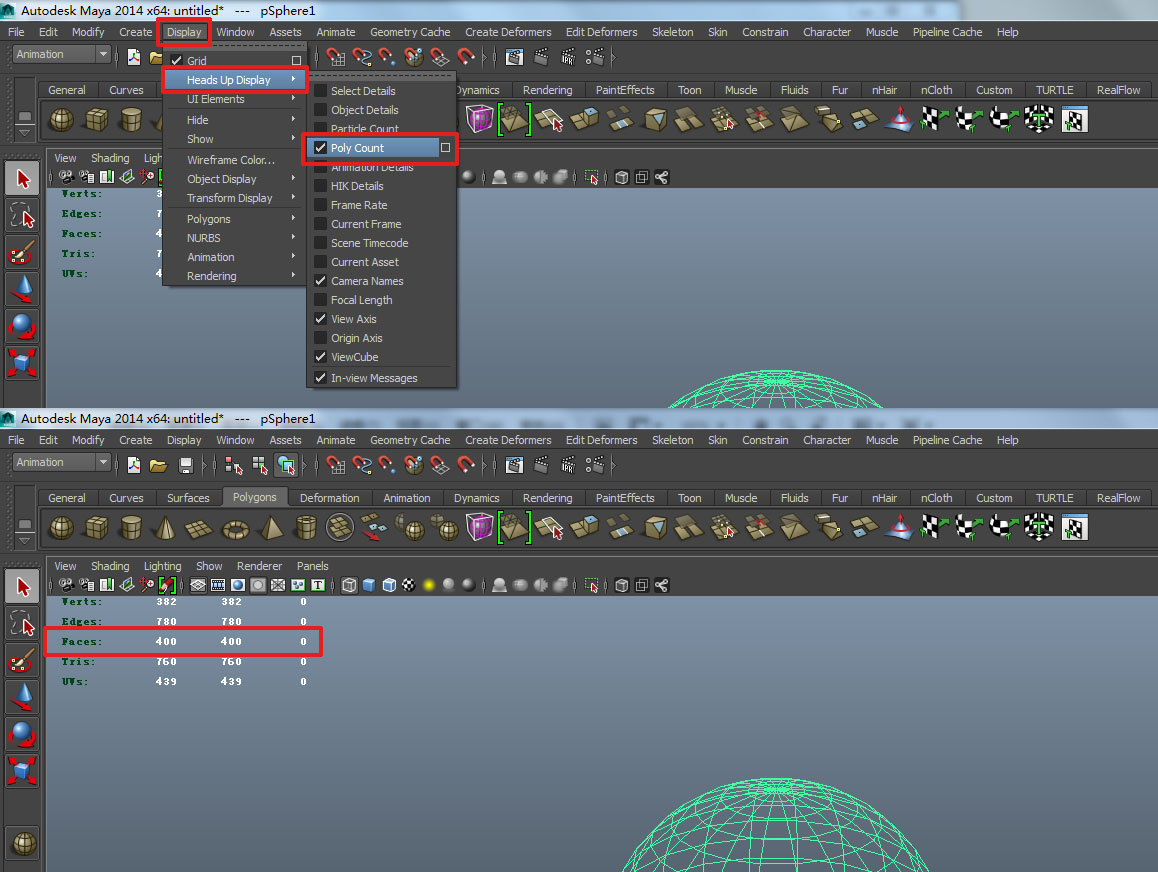Uncheck View Axis option
This screenshot has width=1158, height=872.
(321, 319)
